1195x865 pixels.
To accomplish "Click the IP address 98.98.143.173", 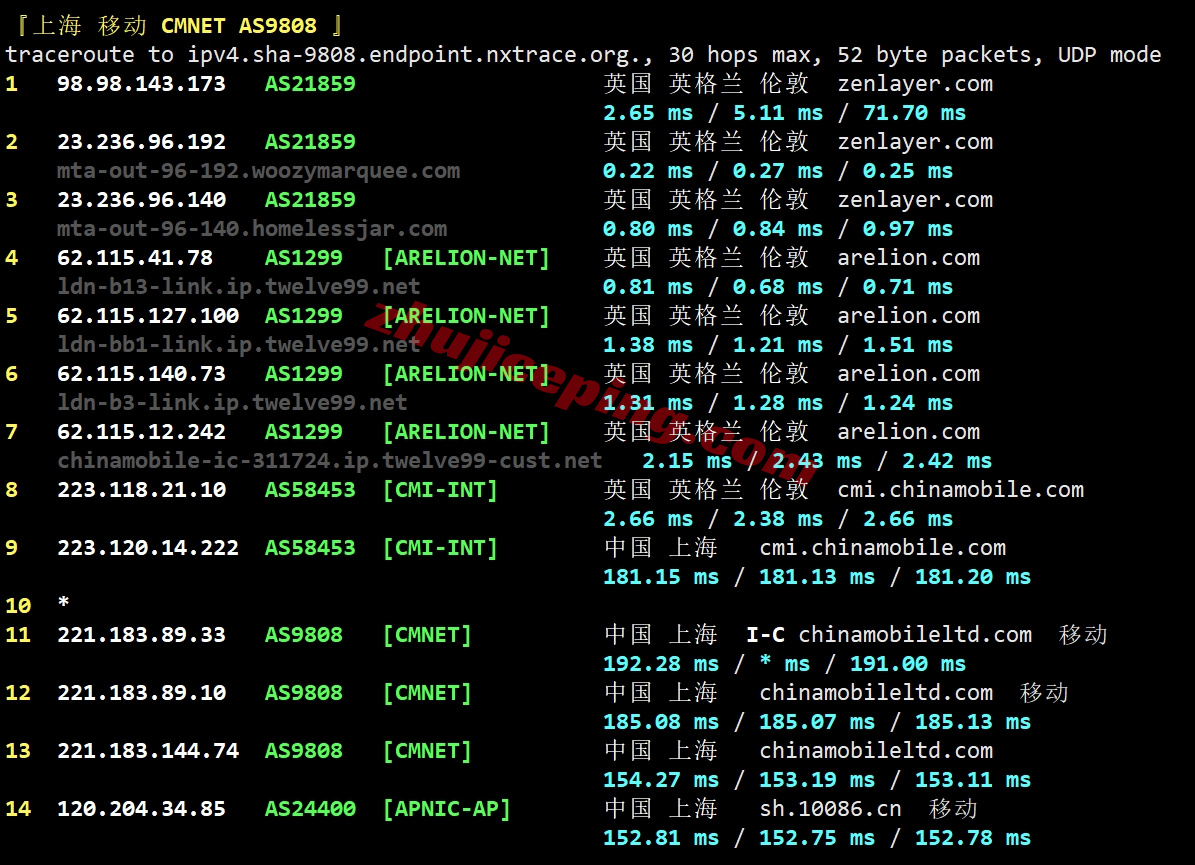I will coord(141,84).
